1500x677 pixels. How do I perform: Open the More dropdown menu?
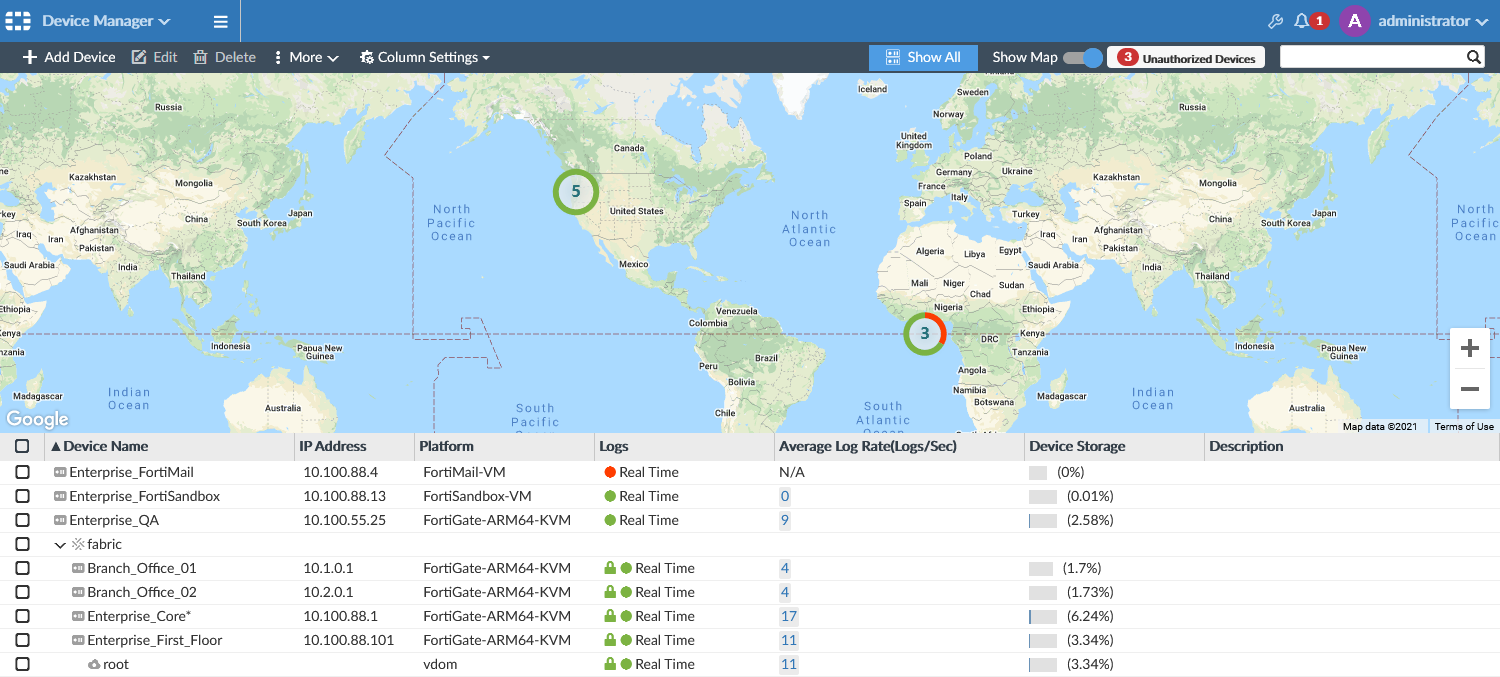306,57
